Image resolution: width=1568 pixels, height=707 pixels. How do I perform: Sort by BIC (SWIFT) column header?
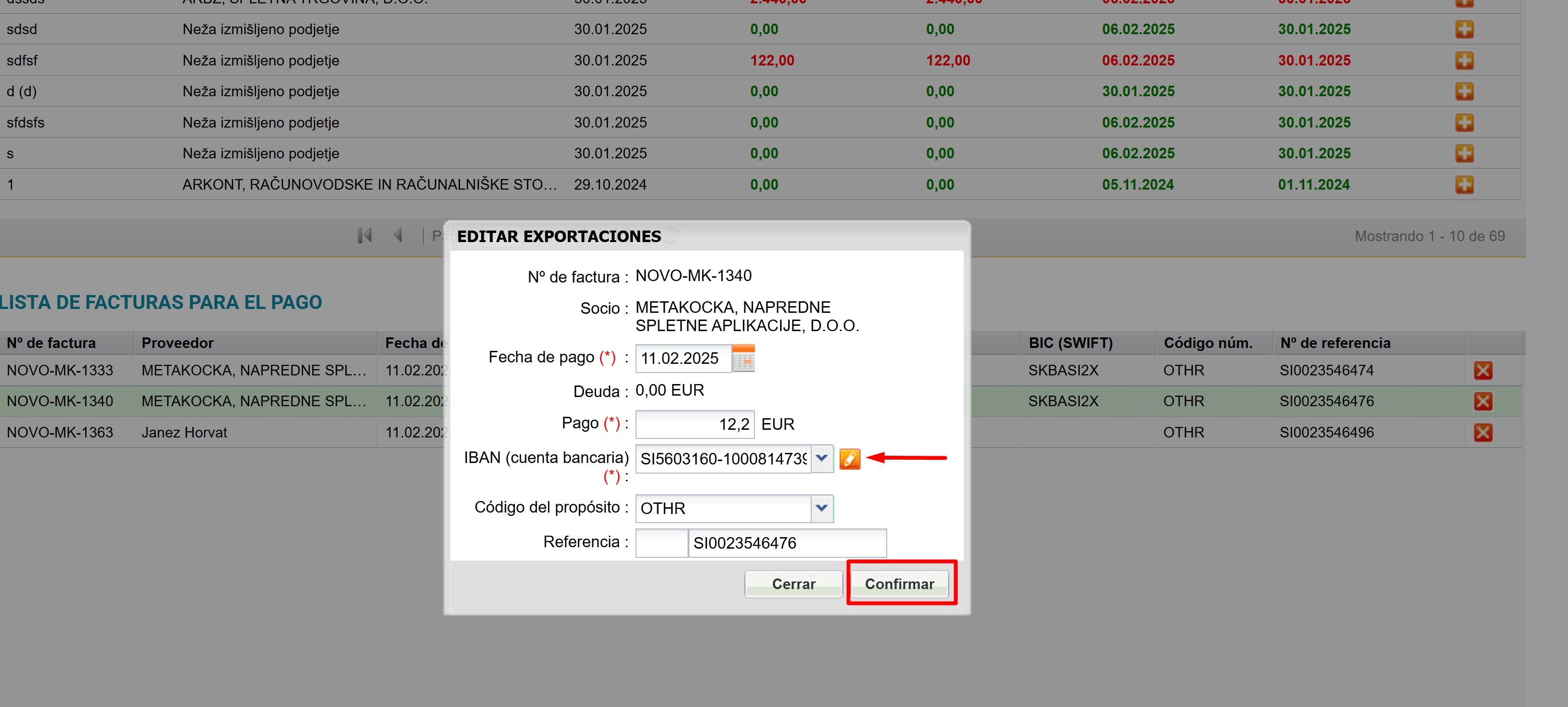click(x=1070, y=343)
